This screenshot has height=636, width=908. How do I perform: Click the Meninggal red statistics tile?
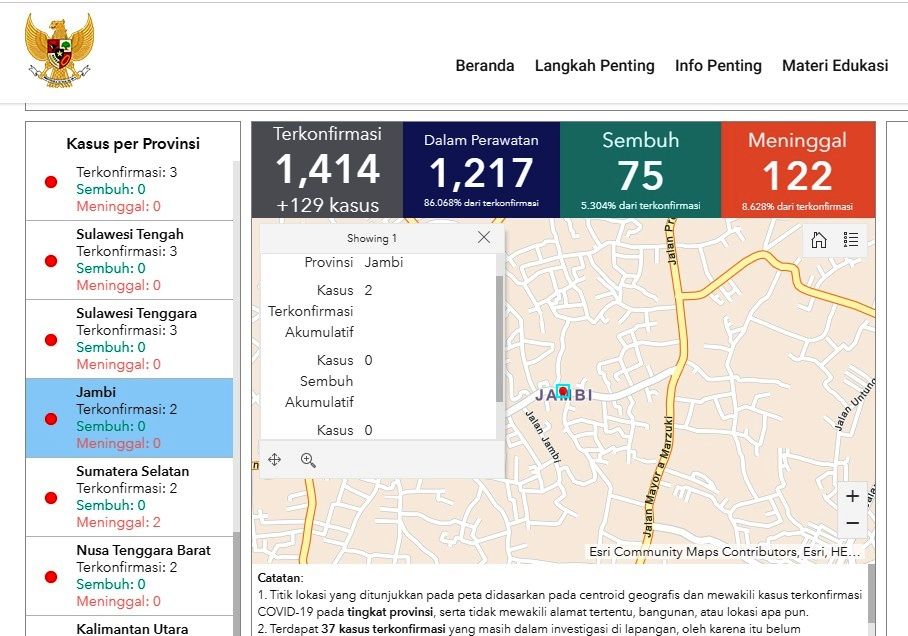click(797, 170)
